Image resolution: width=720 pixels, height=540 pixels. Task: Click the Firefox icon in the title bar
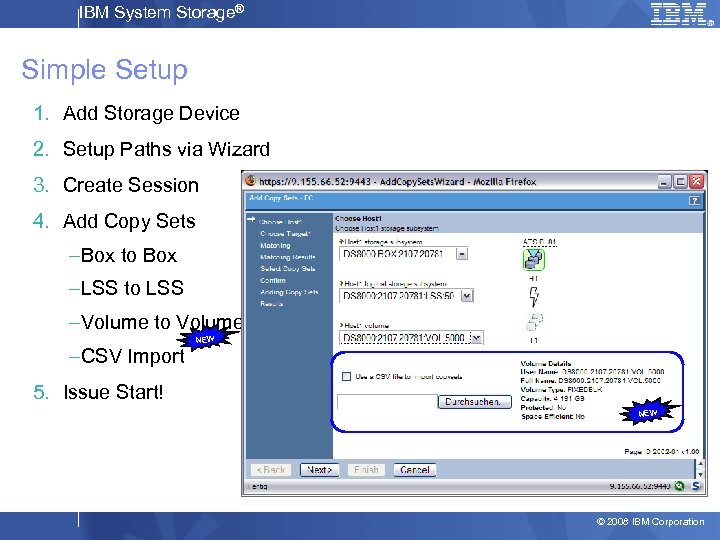click(x=250, y=181)
